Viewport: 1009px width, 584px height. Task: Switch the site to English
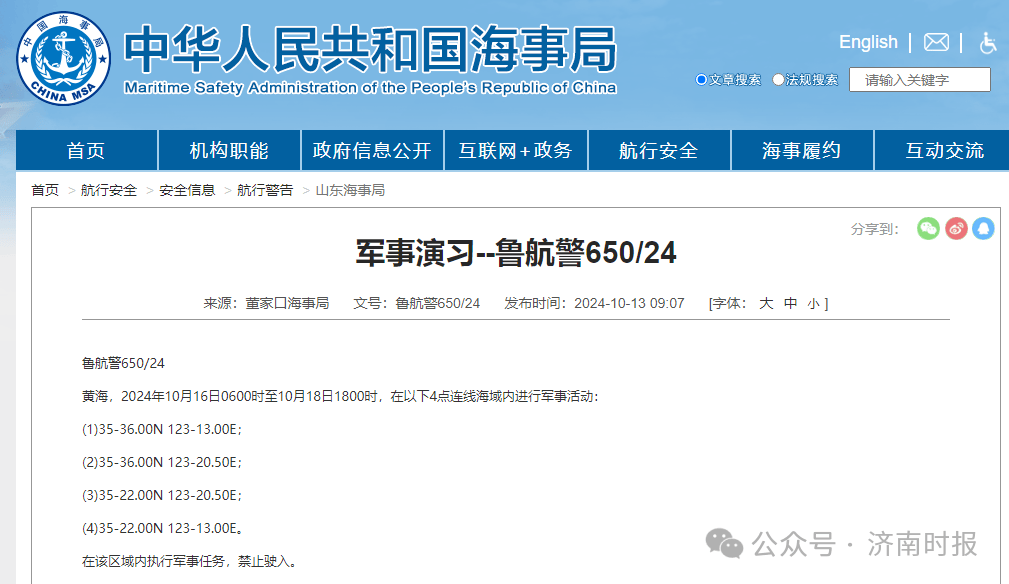tap(868, 42)
